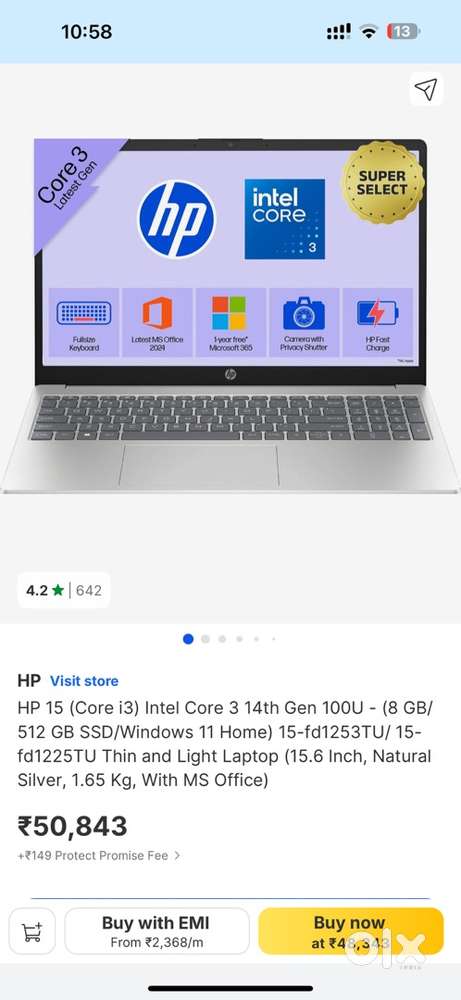Select the first active carousel dot
461x1000 pixels.
[188, 639]
